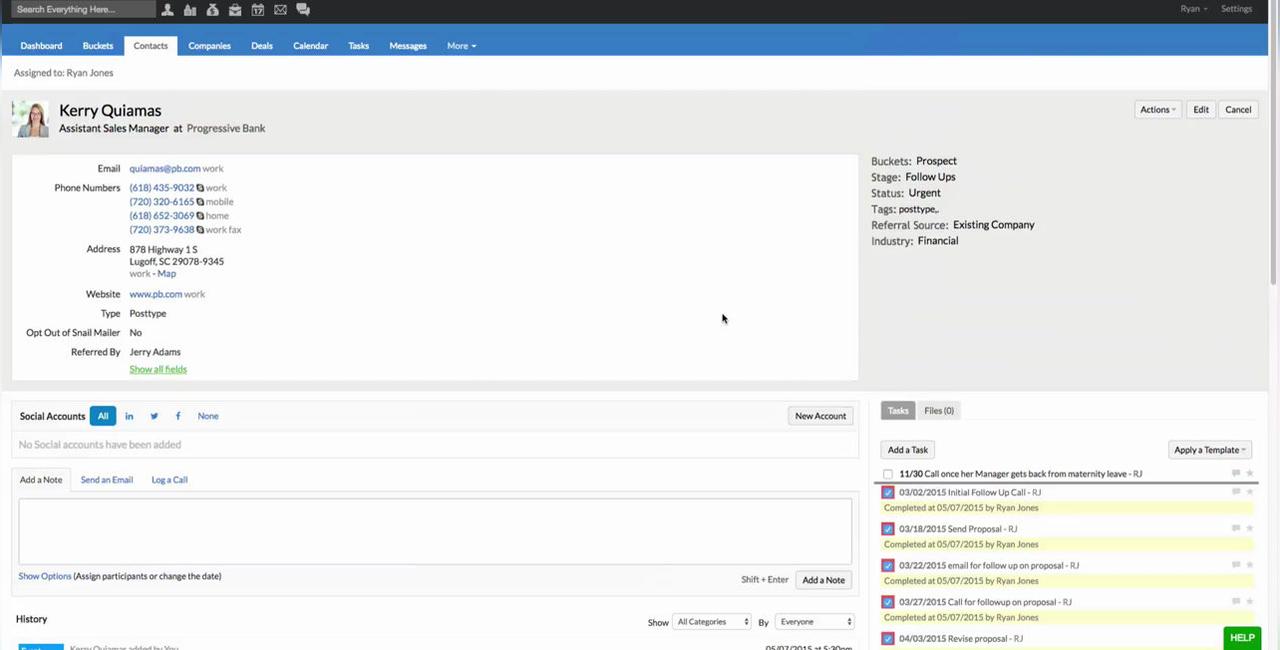Image resolution: width=1280 pixels, height=650 pixels.
Task: Expand the Apply a Template dropdown
Action: tap(1209, 450)
